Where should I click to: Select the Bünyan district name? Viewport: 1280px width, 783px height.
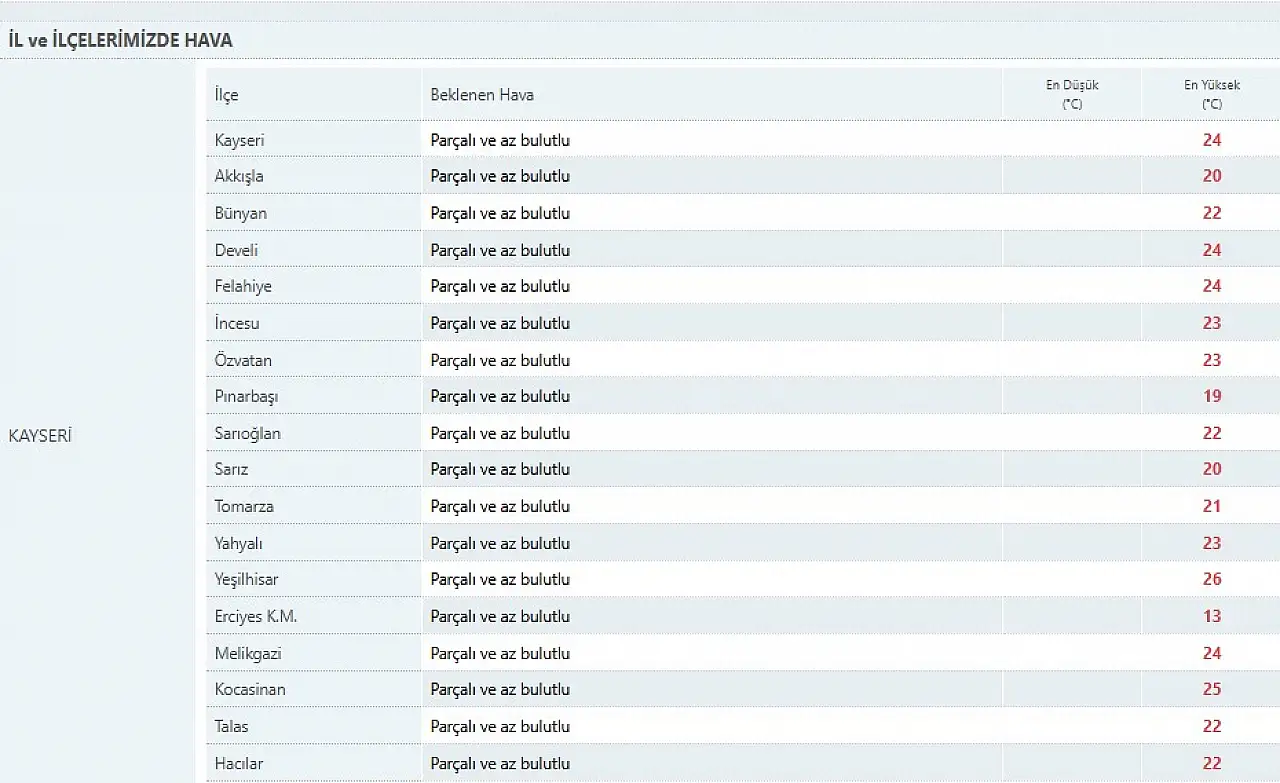point(241,213)
